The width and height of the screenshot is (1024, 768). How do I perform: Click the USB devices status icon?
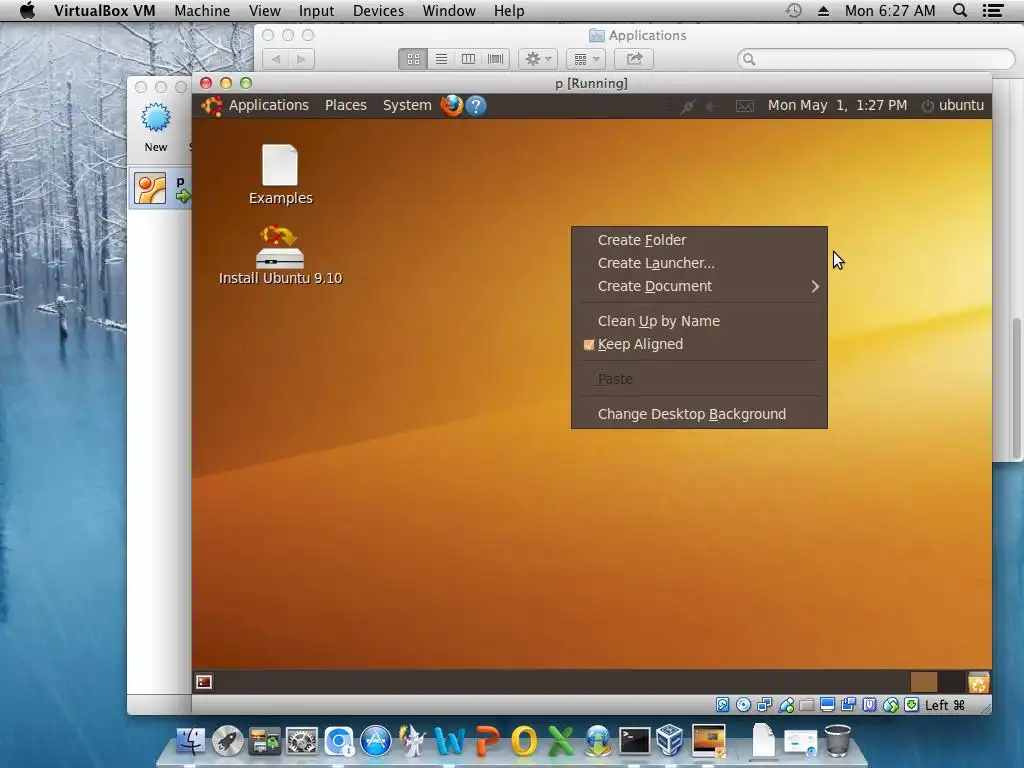tap(786, 705)
